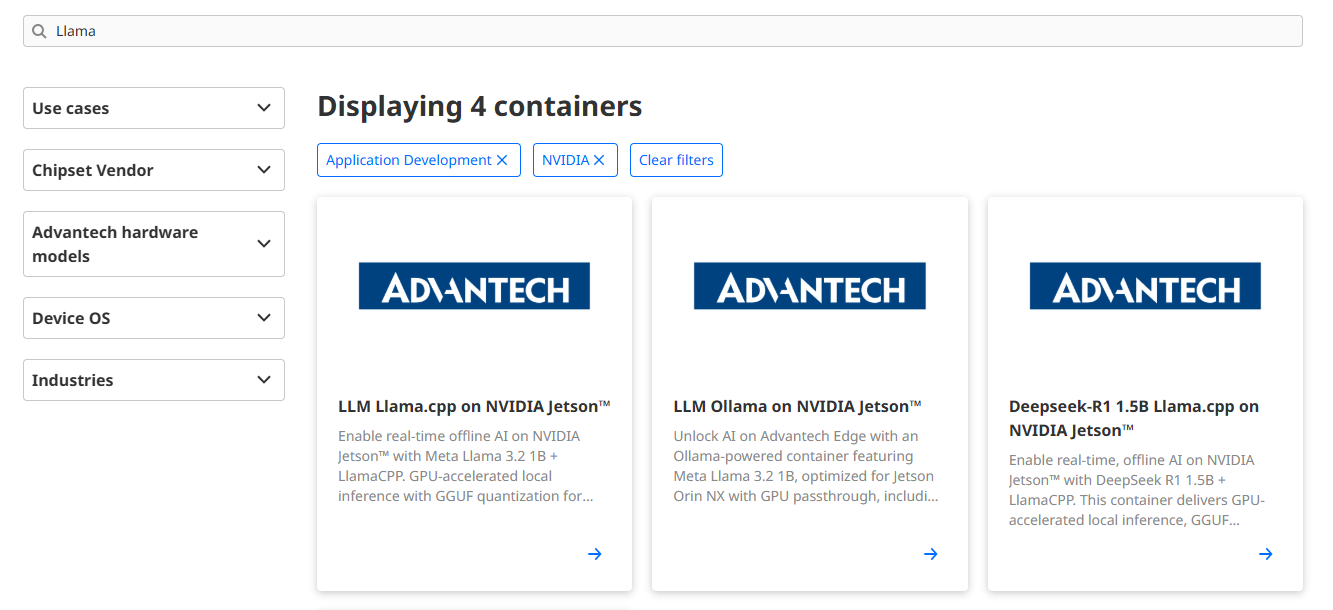Remove the NVIDIA filter chip
Viewport: 1333px width, 610px height.
598,159
